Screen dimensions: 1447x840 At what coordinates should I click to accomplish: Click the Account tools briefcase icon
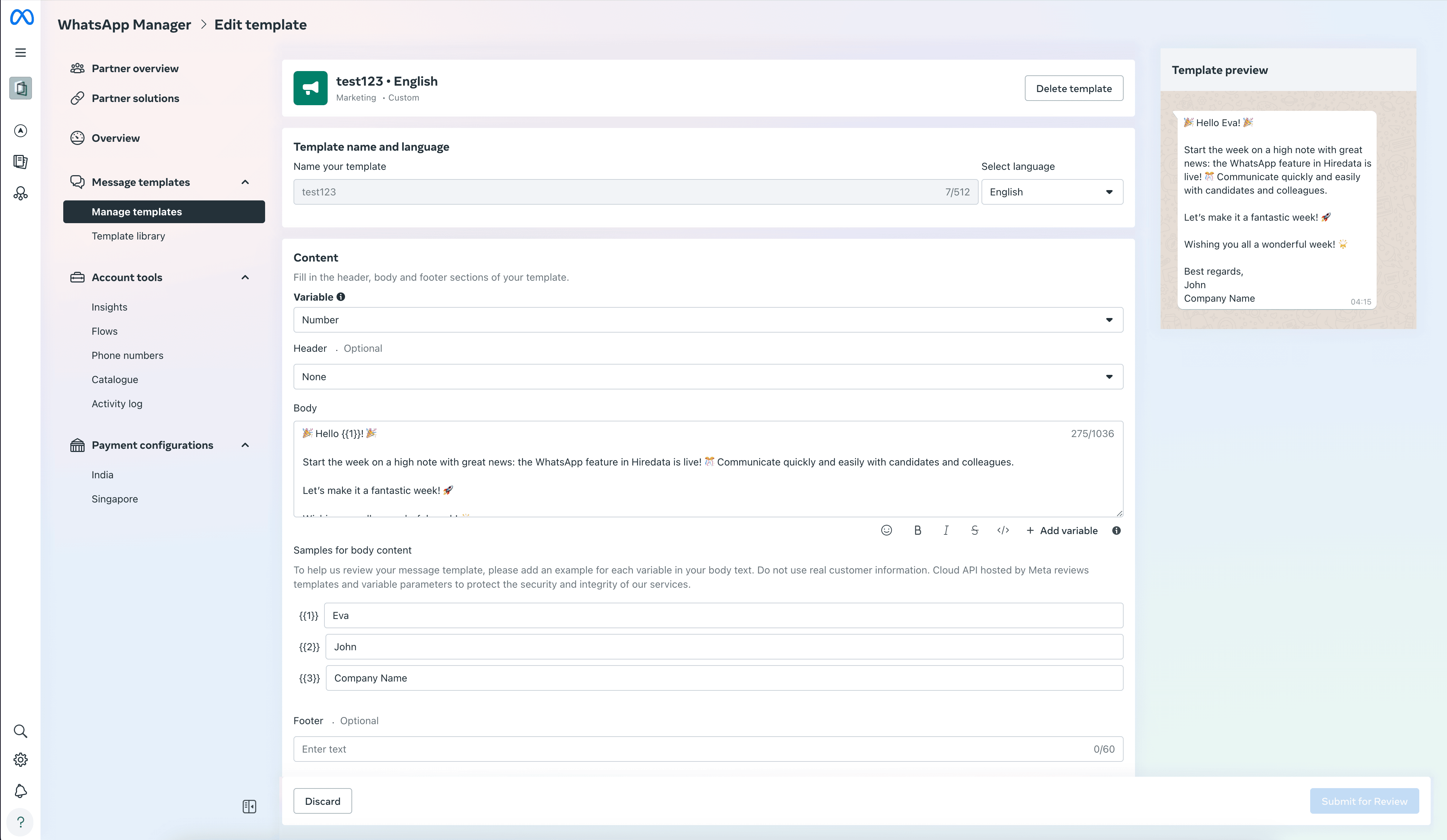[77, 277]
